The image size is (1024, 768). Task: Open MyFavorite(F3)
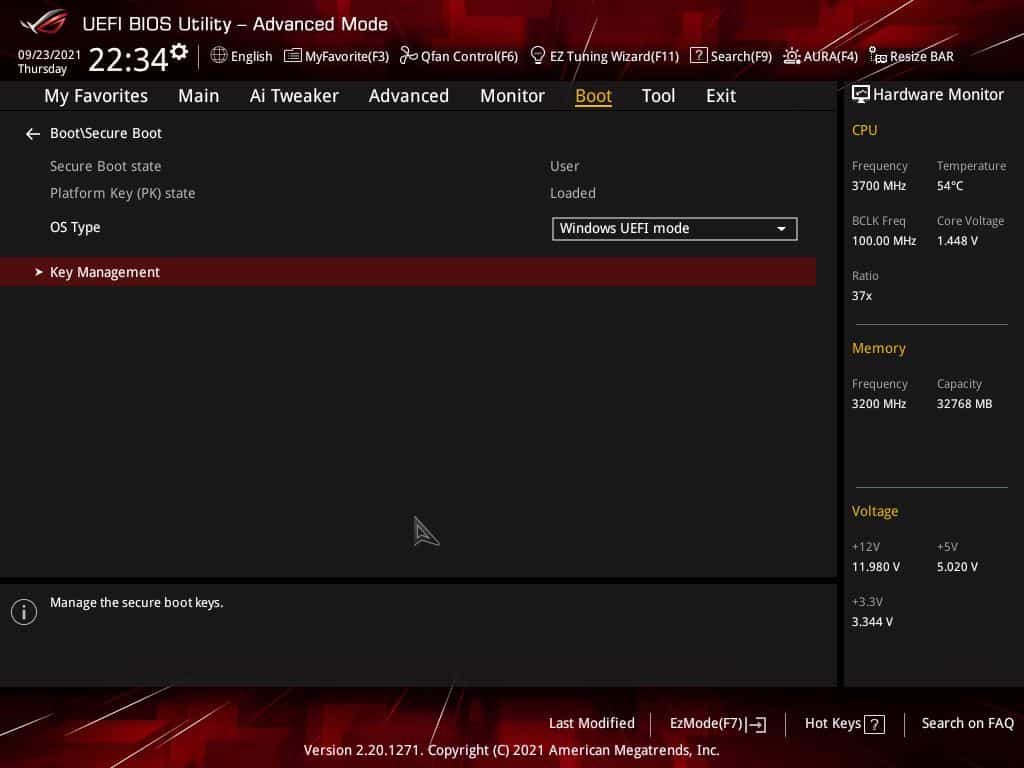click(337, 56)
